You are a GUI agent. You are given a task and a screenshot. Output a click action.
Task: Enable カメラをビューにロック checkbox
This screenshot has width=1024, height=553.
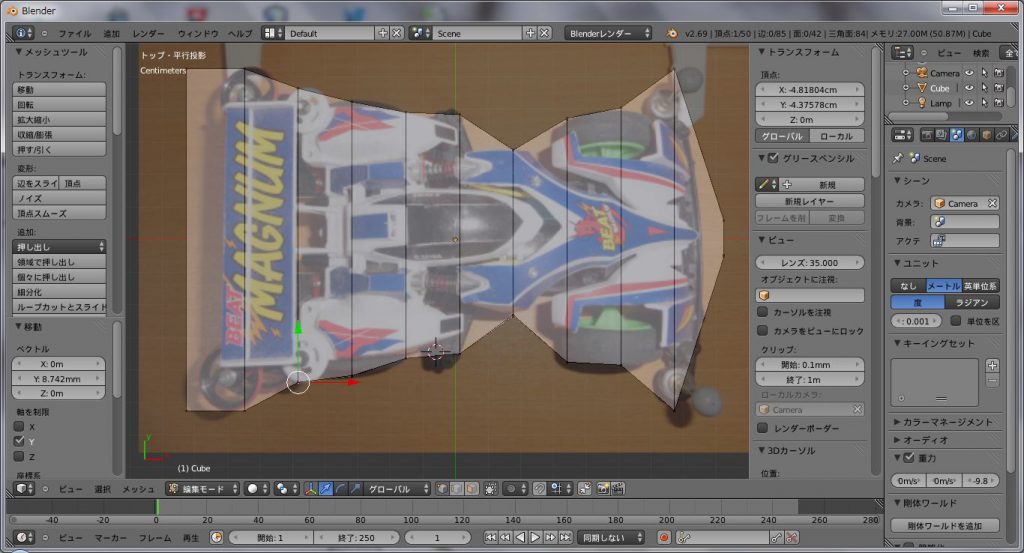pyautogui.click(x=762, y=330)
